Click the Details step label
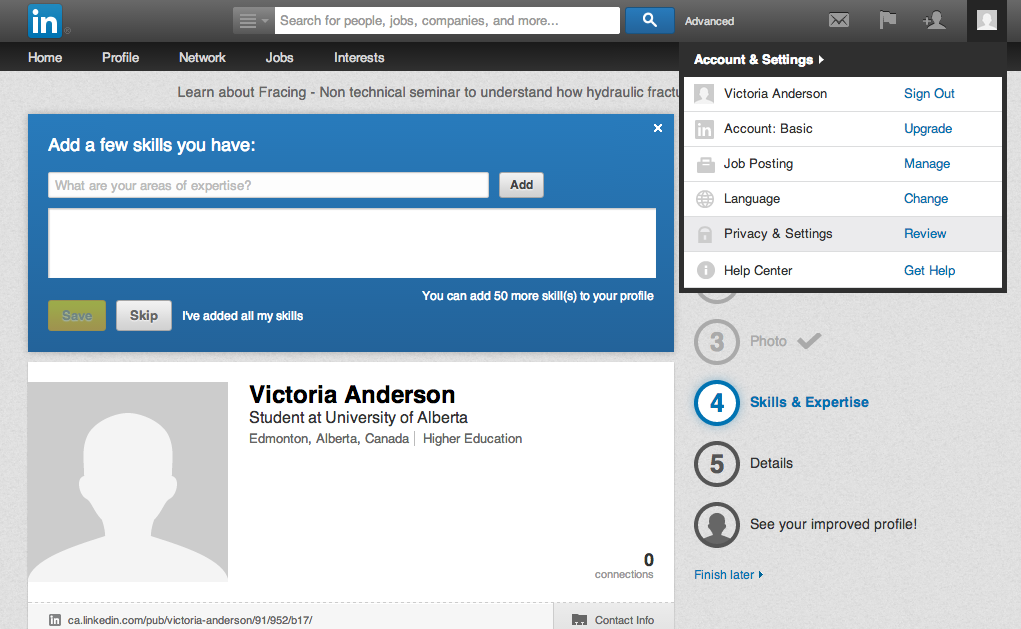1021x629 pixels. pos(772,463)
